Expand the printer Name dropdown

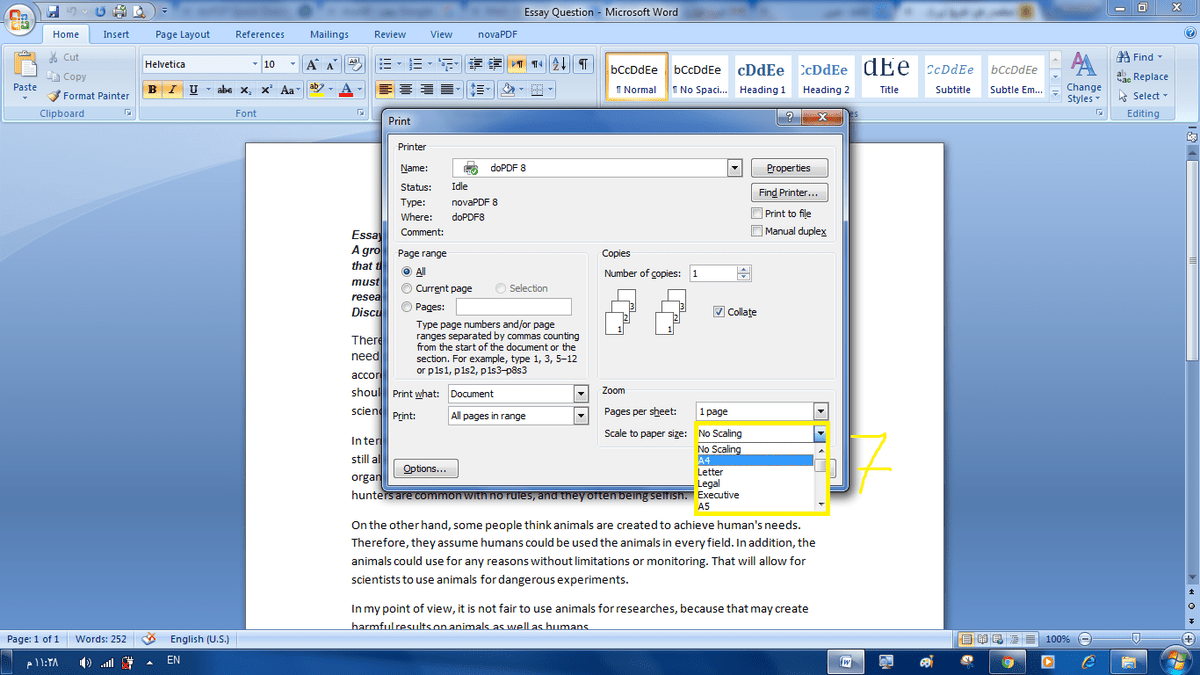tap(735, 168)
